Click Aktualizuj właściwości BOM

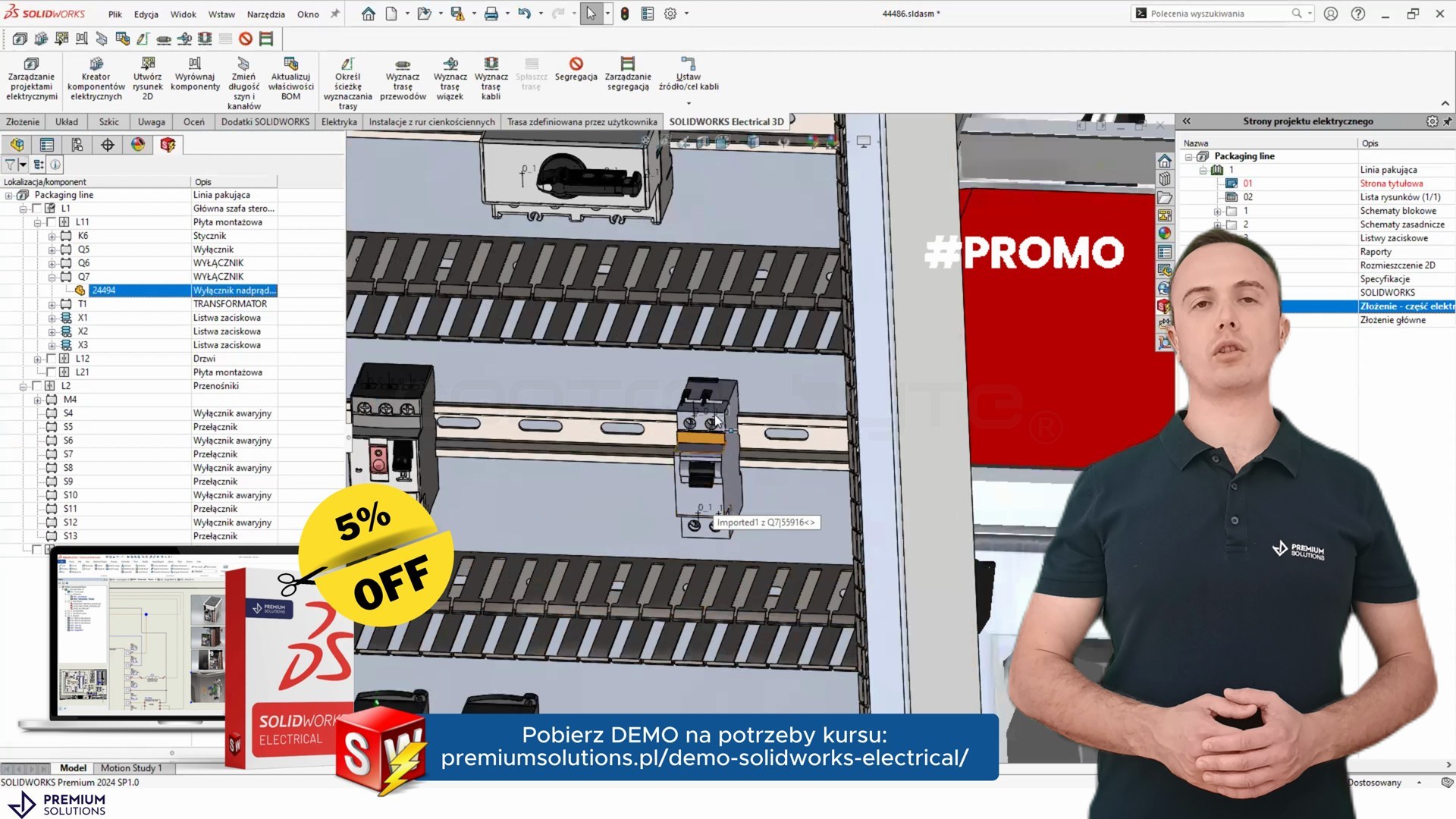tap(290, 79)
